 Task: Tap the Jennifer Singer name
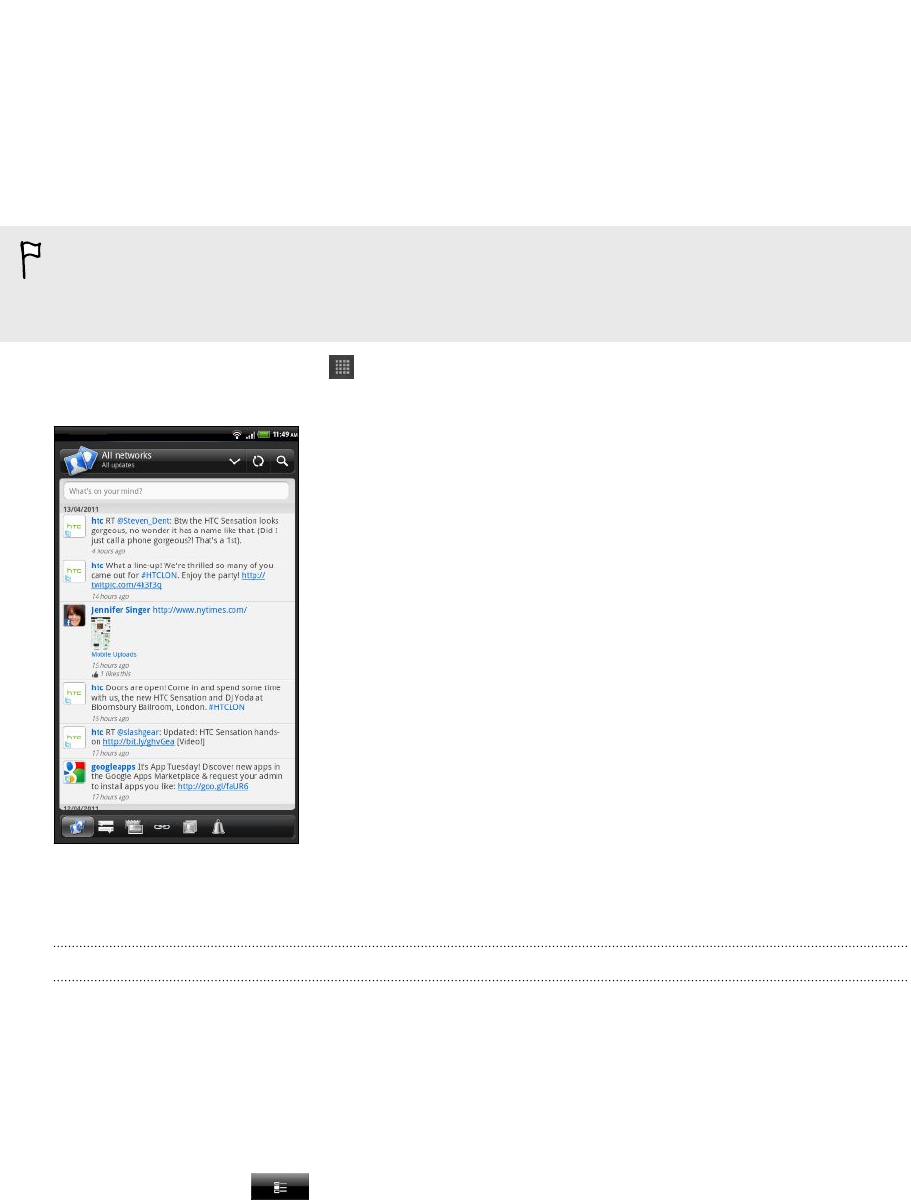pyautogui.click(x=120, y=609)
